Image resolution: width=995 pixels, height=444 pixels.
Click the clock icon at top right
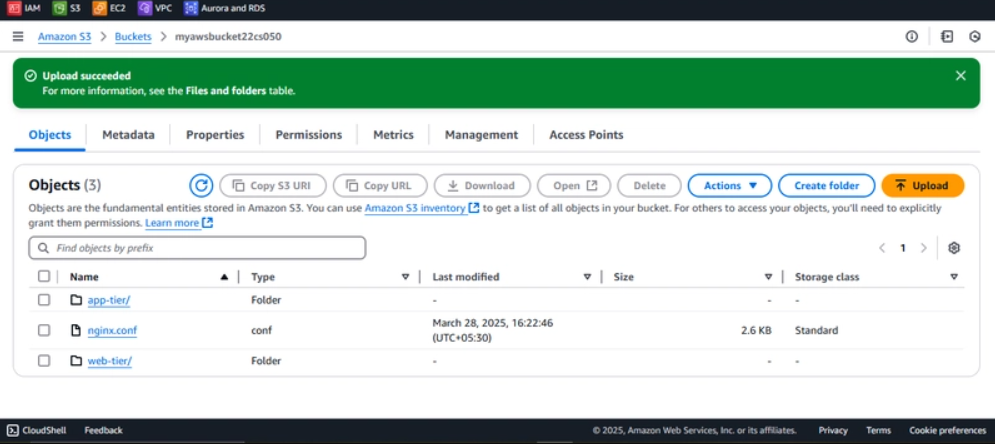tap(975, 37)
